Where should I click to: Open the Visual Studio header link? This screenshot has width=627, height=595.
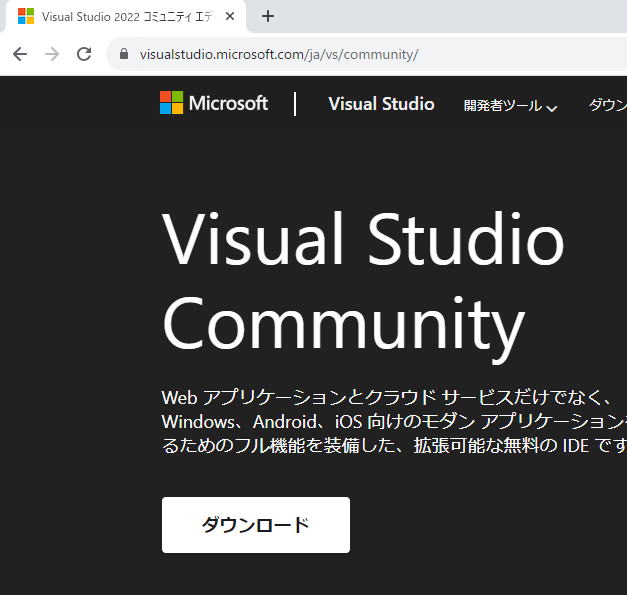coord(381,104)
